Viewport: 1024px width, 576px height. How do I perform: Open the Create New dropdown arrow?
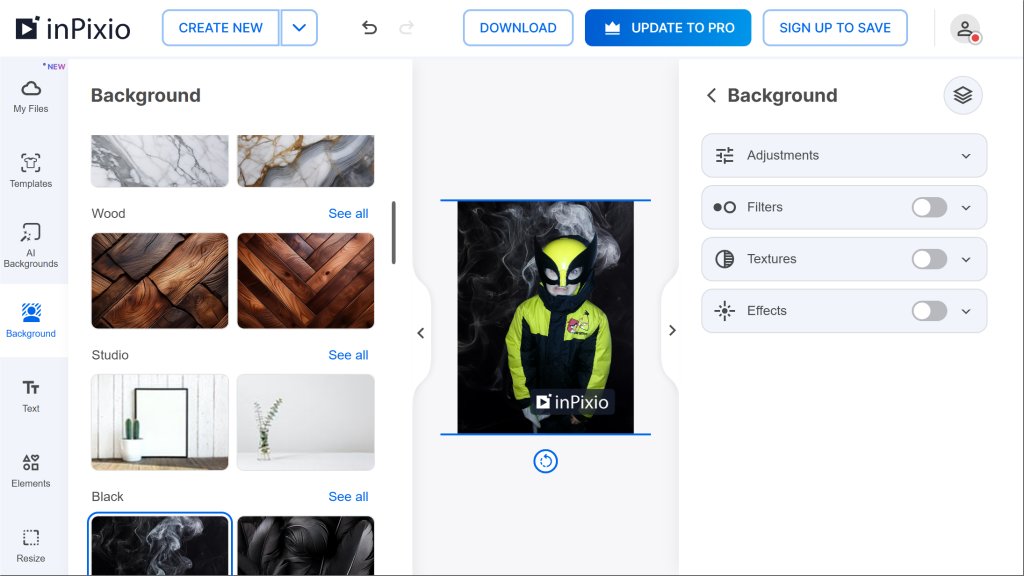(x=299, y=27)
